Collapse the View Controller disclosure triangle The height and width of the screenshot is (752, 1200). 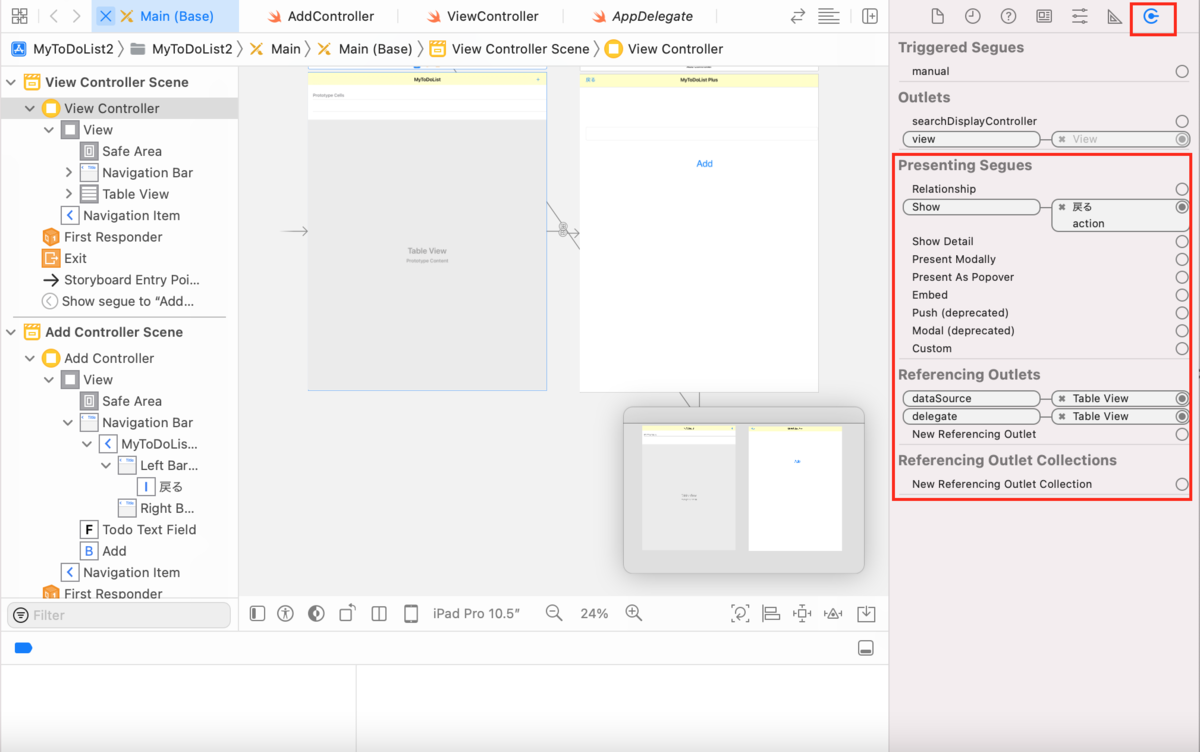(x=30, y=108)
